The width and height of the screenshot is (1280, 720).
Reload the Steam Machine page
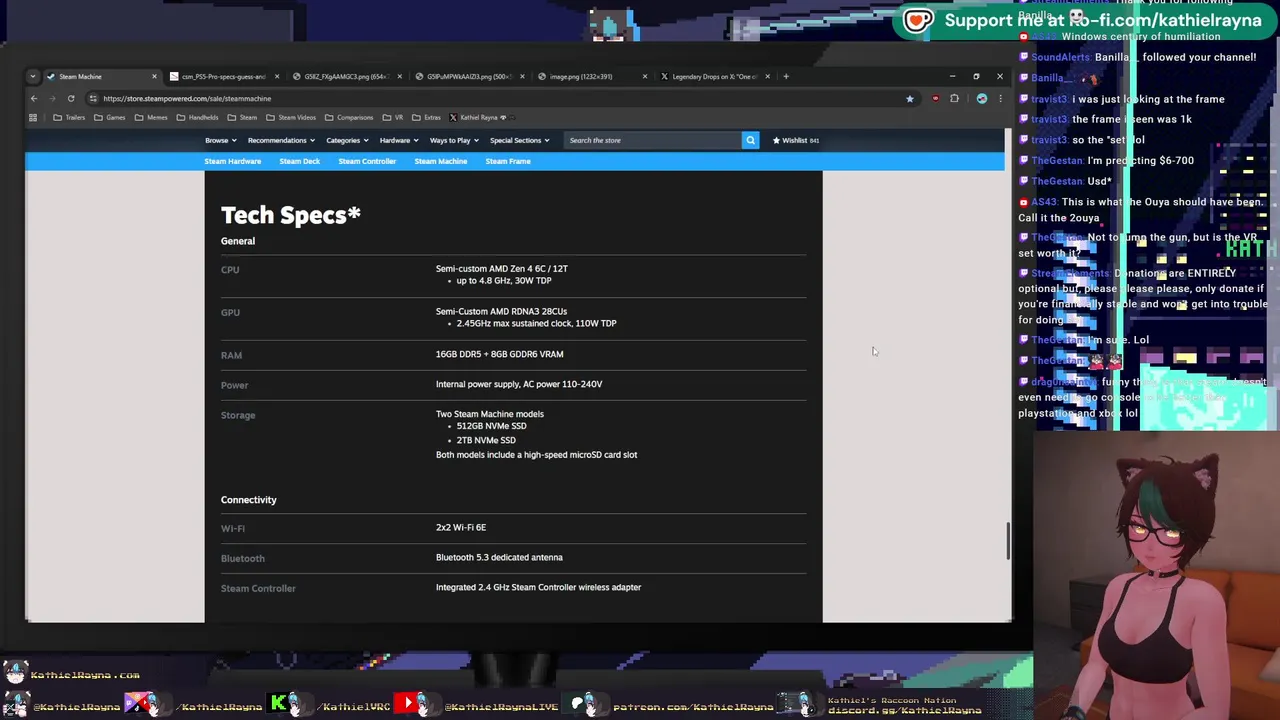pyautogui.click(x=71, y=98)
